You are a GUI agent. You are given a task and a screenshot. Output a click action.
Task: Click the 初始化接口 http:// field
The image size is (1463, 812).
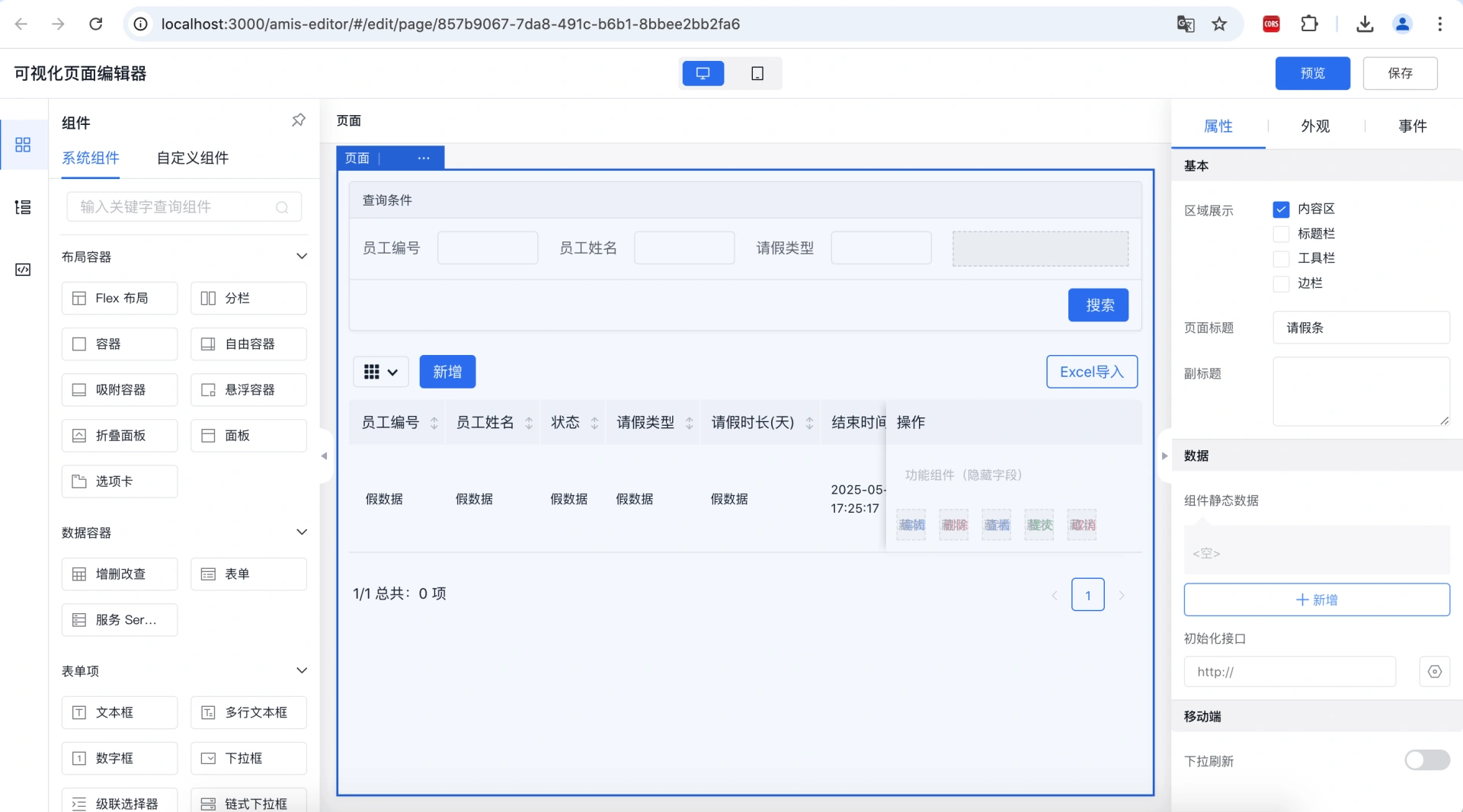(1289, 672)
